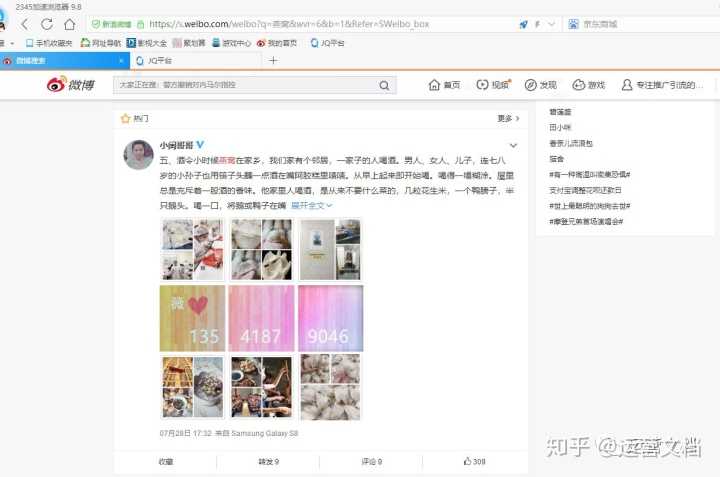
Task: Click the Samsung Galaxy S8 source link
Action: coord(264,433)
